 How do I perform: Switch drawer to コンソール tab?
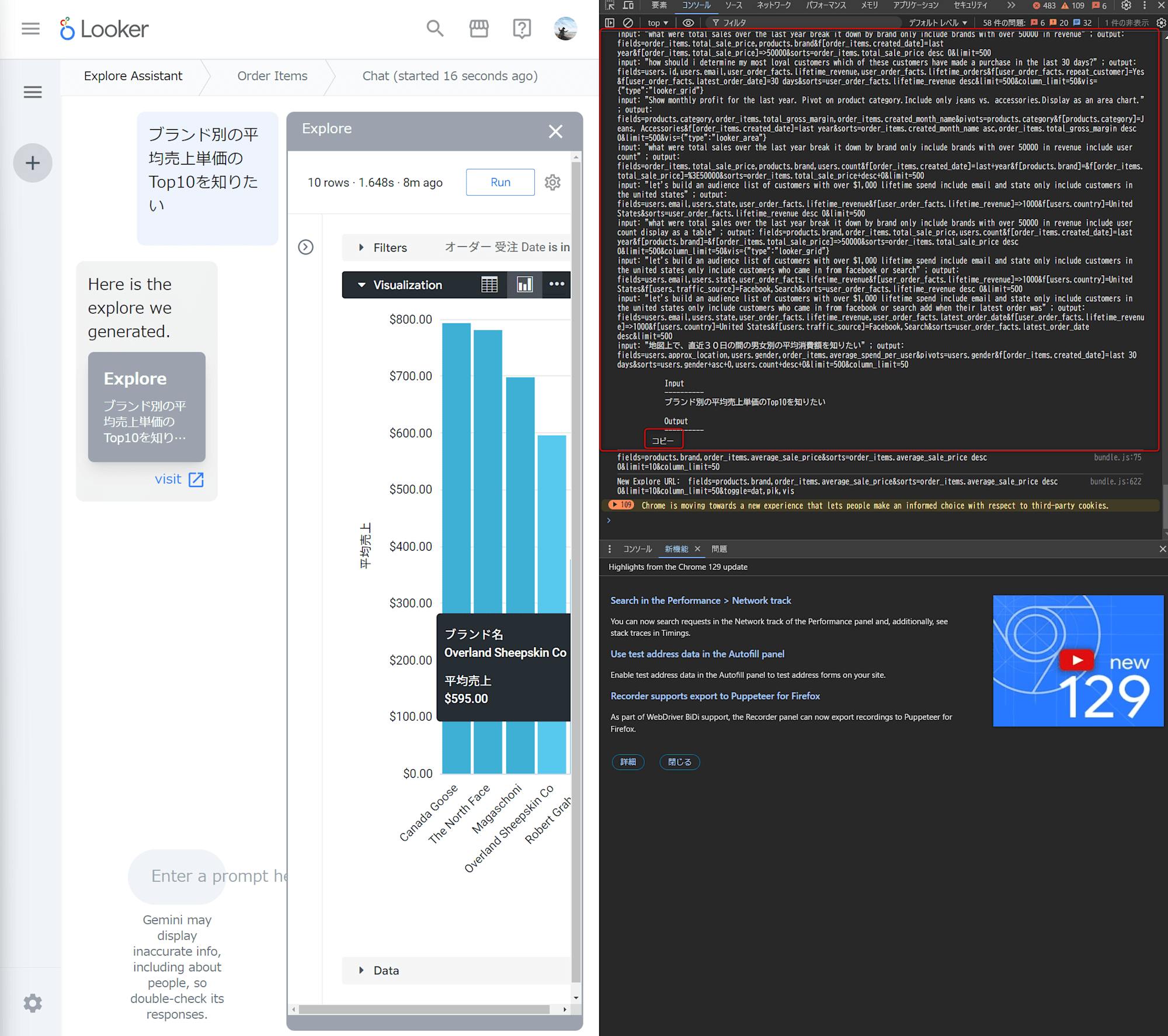(637, 549)
